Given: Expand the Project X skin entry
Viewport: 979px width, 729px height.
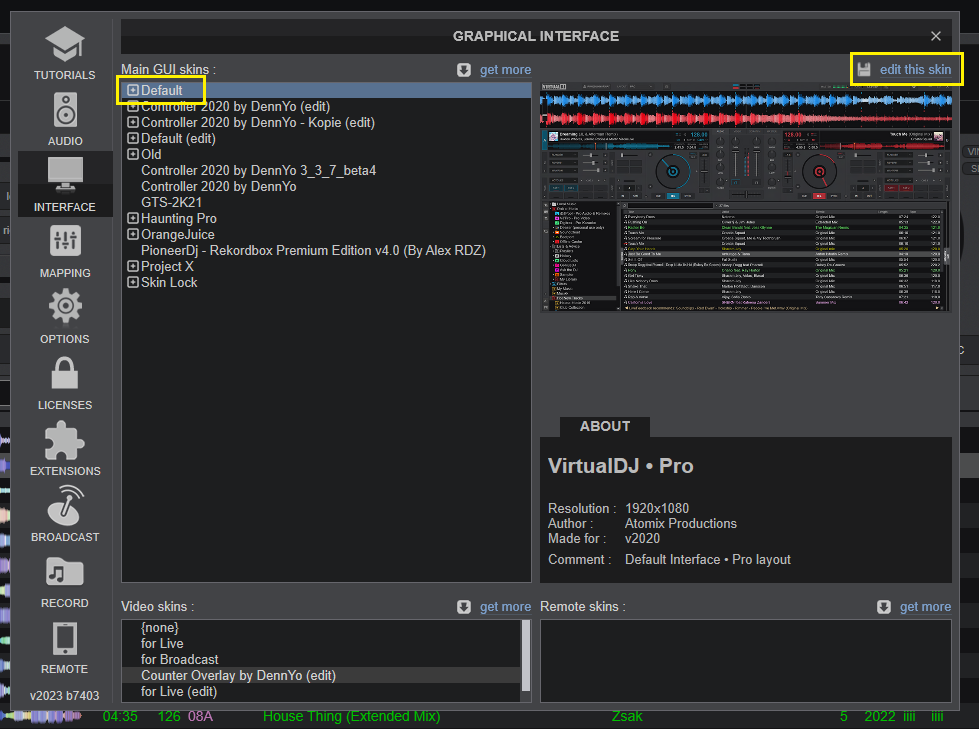Looking at the screenshot, I should pyautogui.click(x=132, y=266).
